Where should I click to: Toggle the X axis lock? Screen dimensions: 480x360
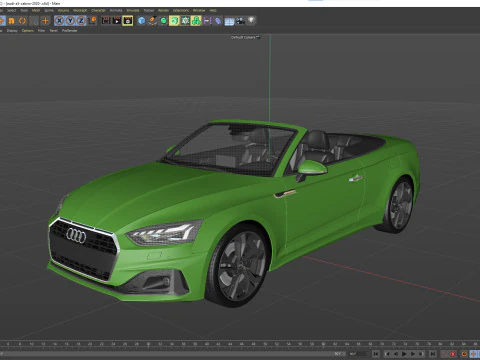point(59,21)
